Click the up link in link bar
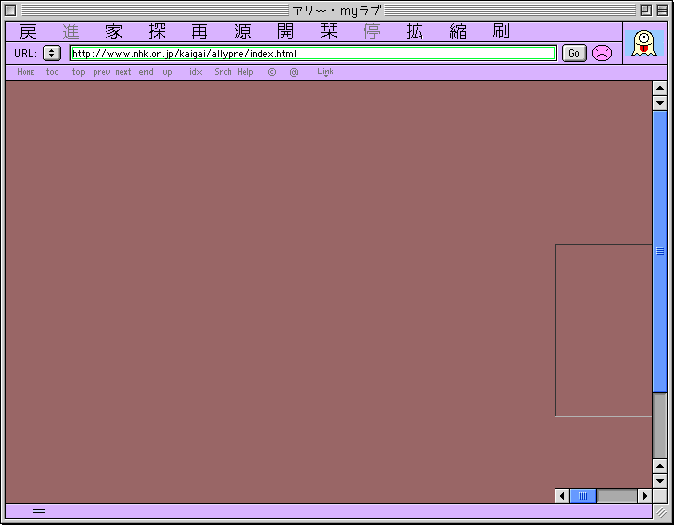Viewport: 674px width, 525px height. point(167,72)
